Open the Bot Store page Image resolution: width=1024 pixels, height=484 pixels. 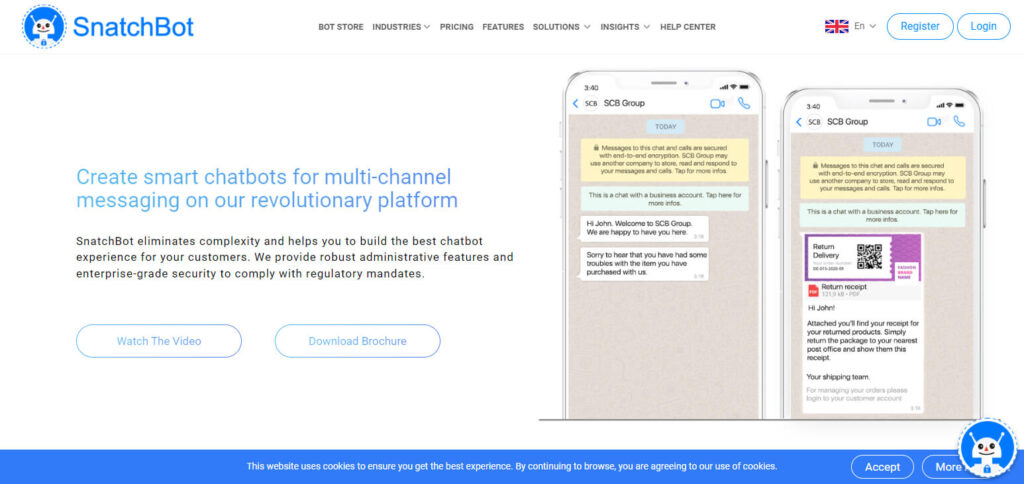click(341, 27)
